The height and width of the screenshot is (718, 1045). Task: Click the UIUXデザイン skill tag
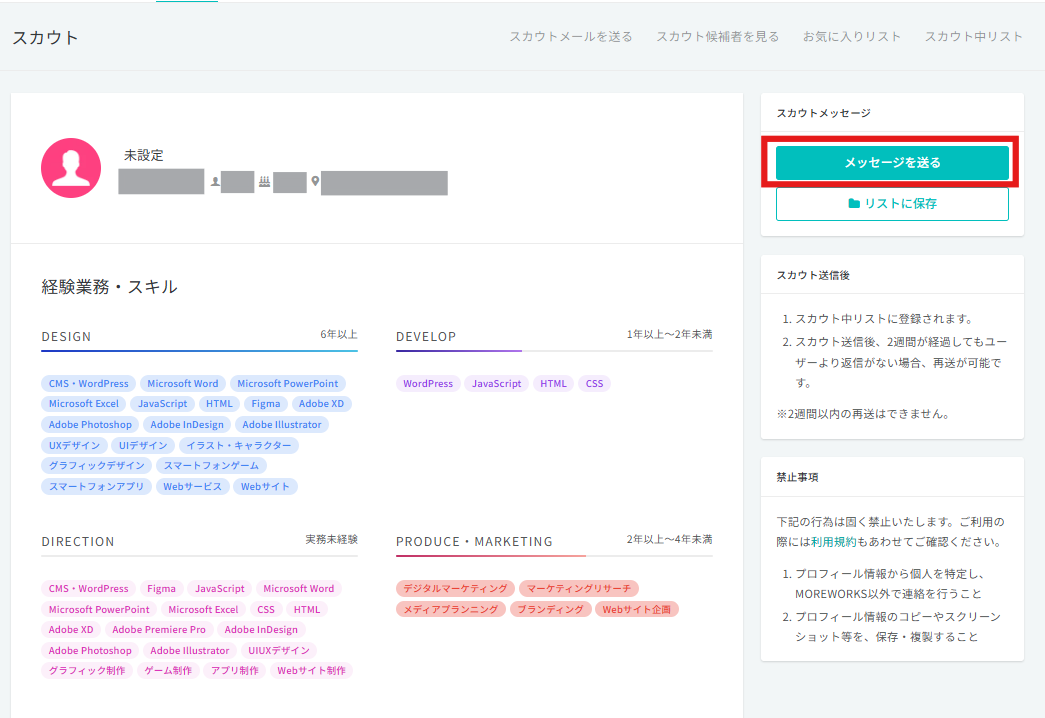279,650
